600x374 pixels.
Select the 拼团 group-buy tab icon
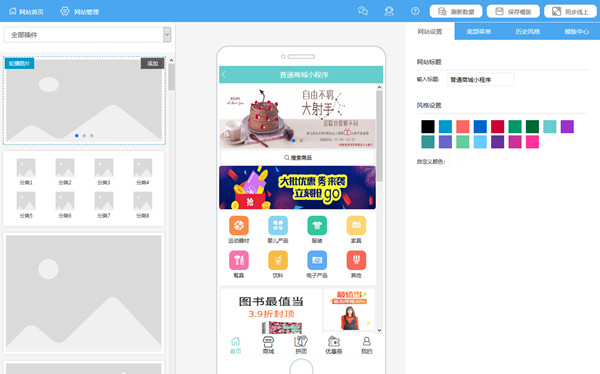(301, 341)
